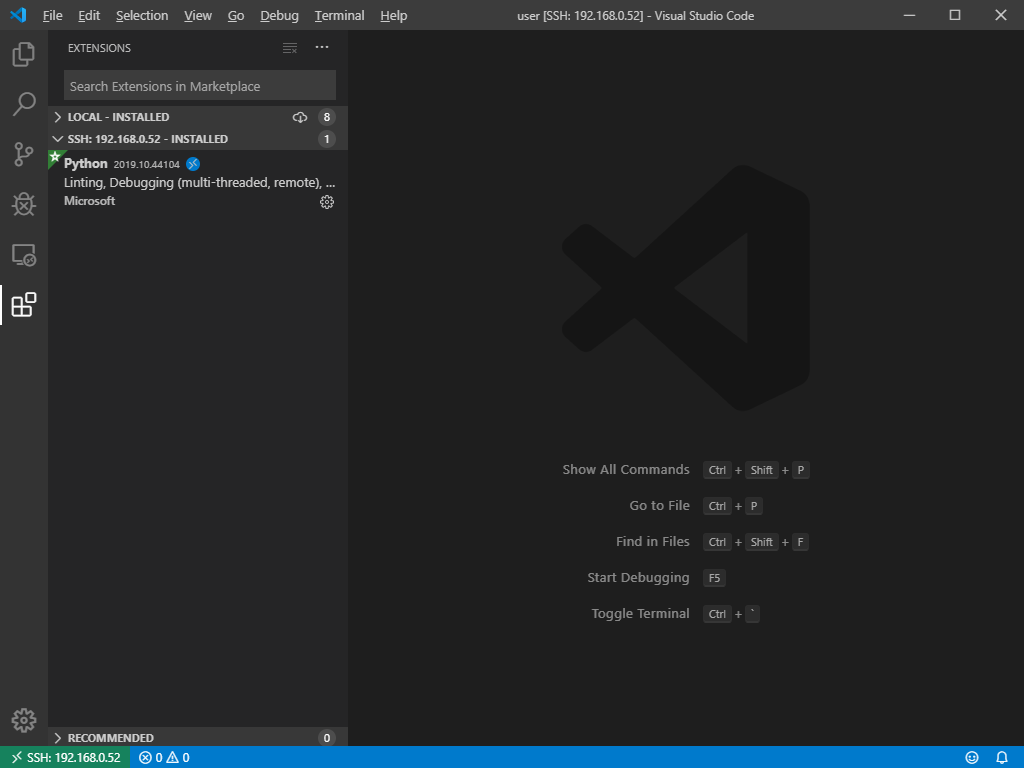Open the Debug menu

[279, 16]
